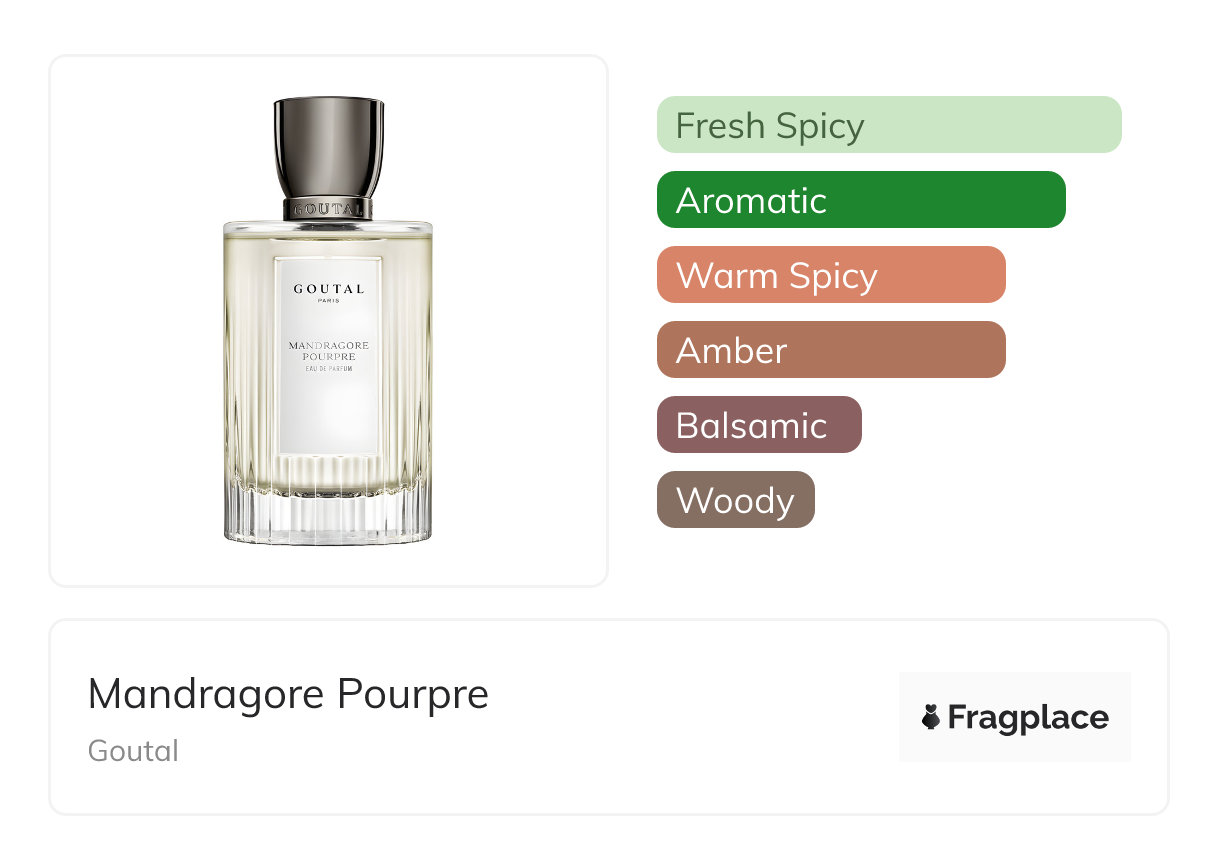
Task: Click Mandragore Pourpre text on bottle label
Action: (x=328, y=351)
